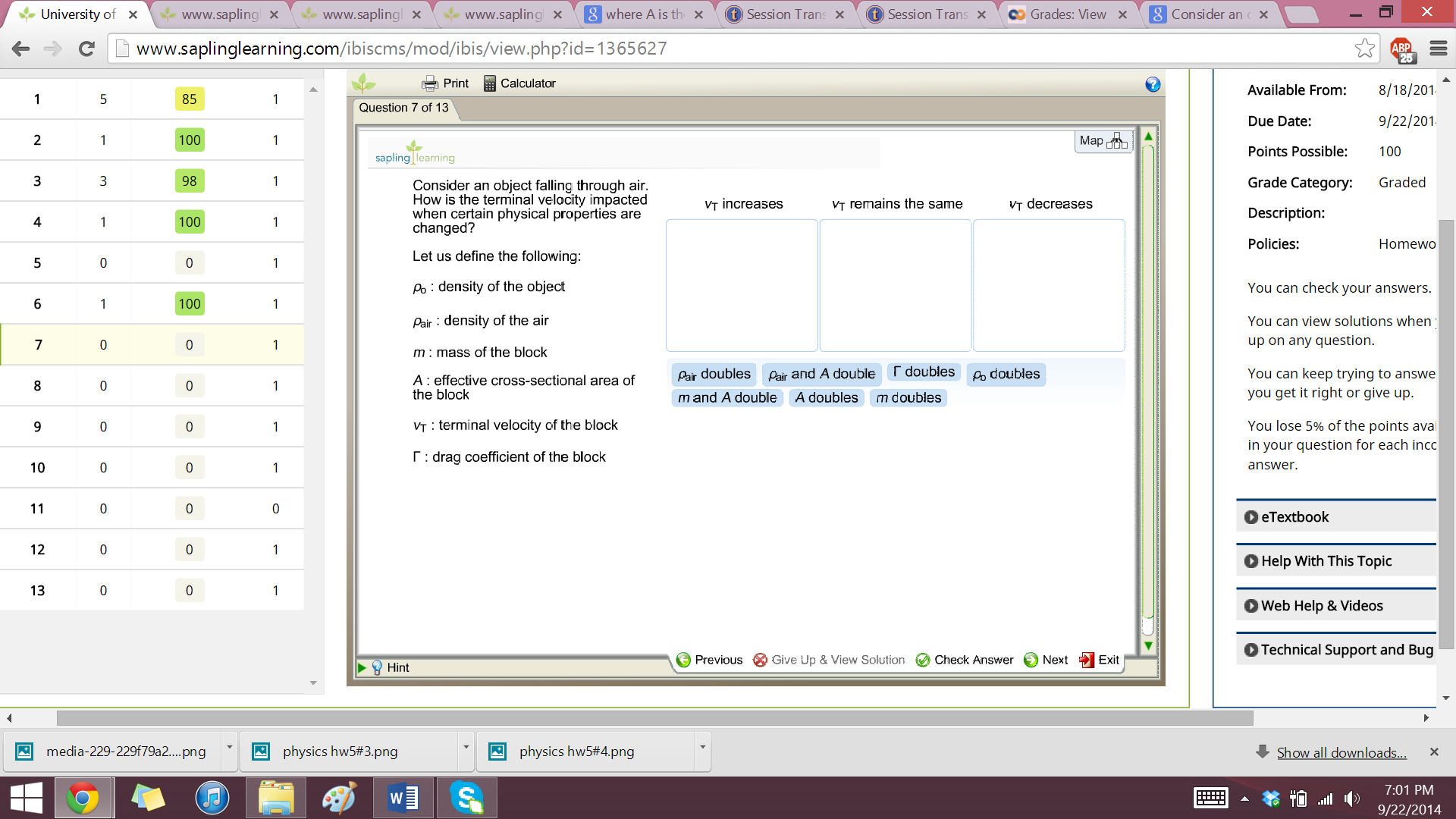Open the question Map
Screen dimensions: 1456x819
[1103, 141]
